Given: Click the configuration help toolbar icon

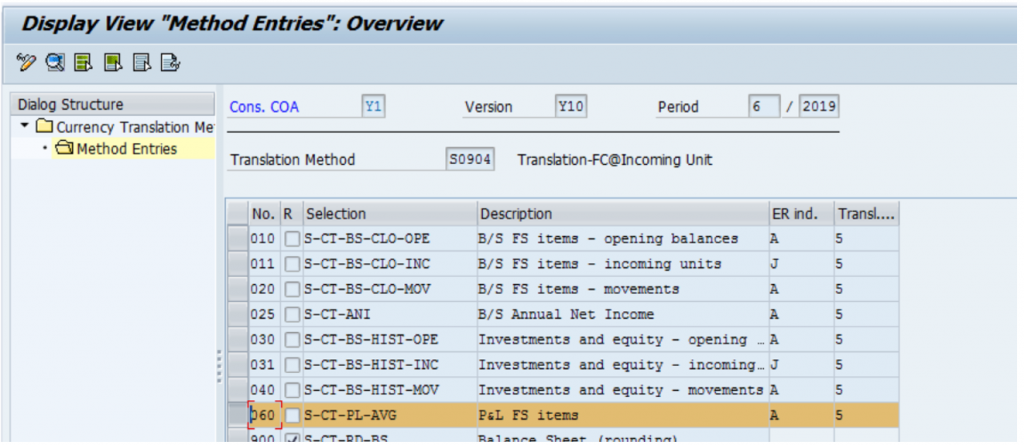Looking at the screenshot, I should pyautogui.click(x=170, y=63).
